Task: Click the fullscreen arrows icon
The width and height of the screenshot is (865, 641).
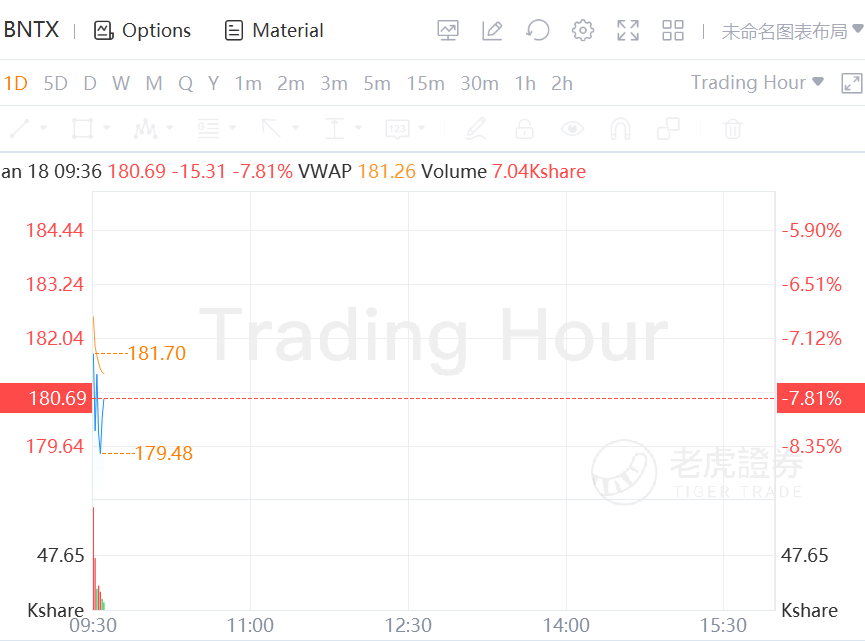Action: 628,30
